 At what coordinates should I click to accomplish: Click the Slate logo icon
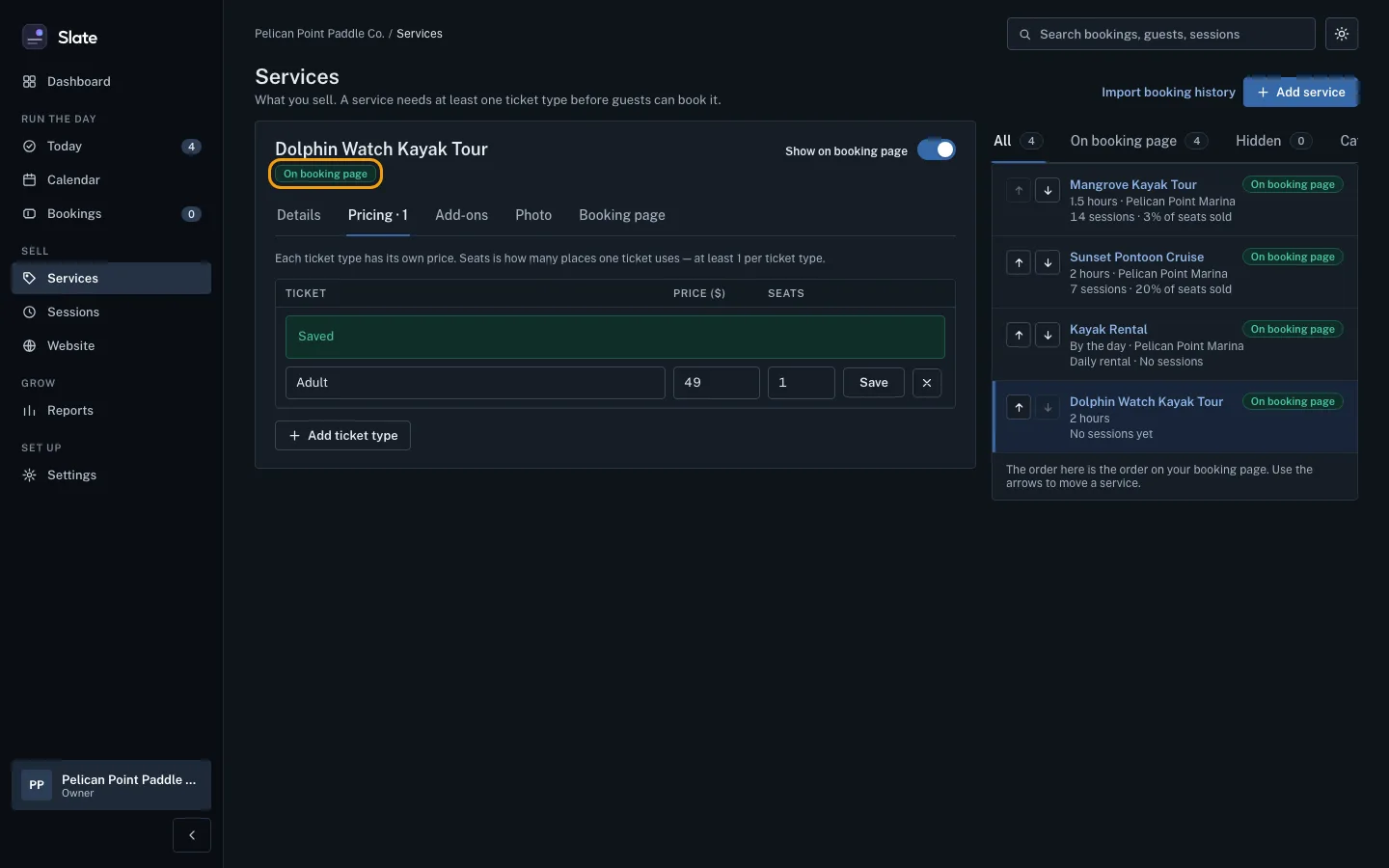pyautogui.click(x=35, y=37)
